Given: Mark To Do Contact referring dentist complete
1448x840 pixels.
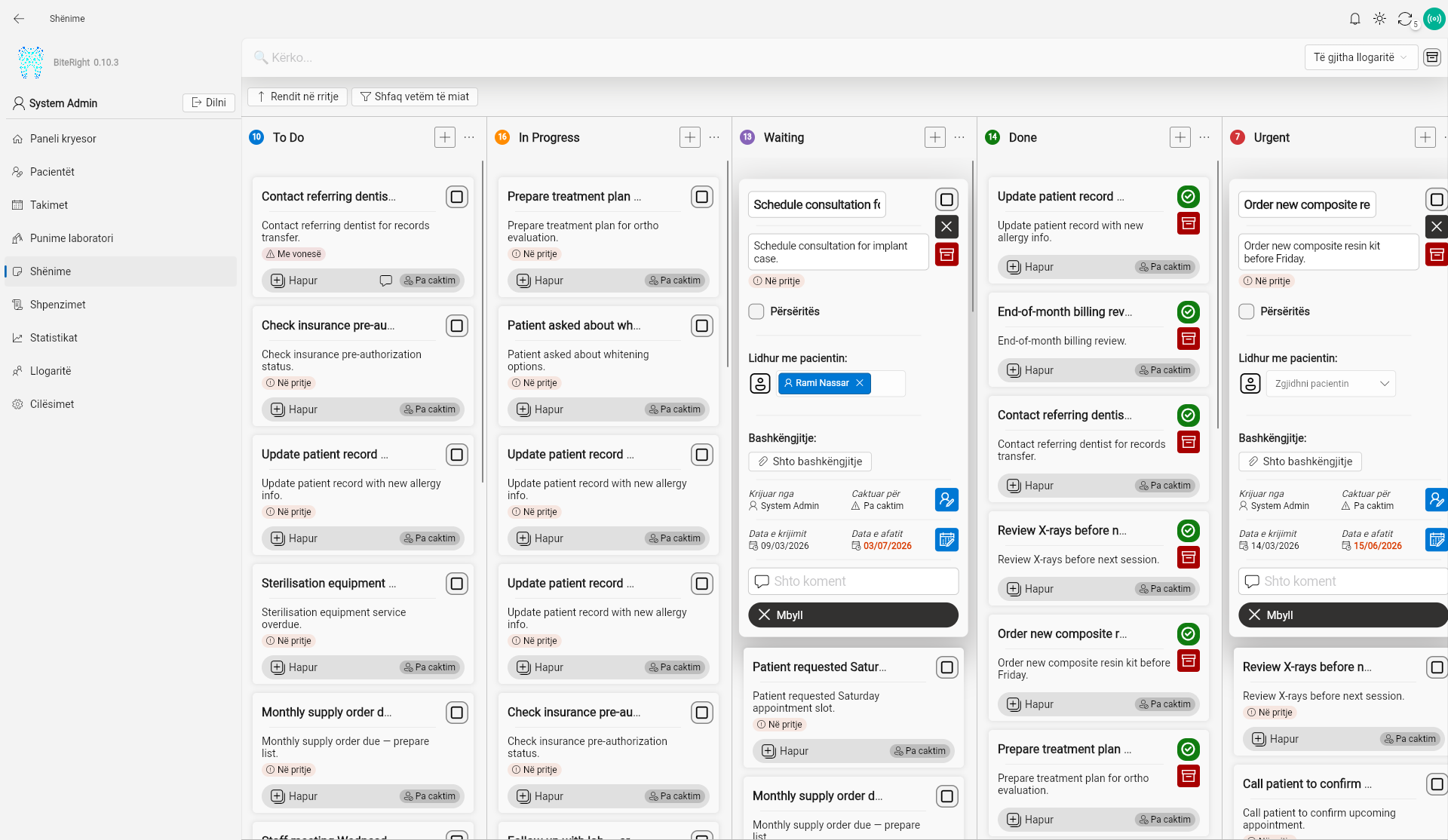Looking at the screenshot, I should tap(457, 197).
